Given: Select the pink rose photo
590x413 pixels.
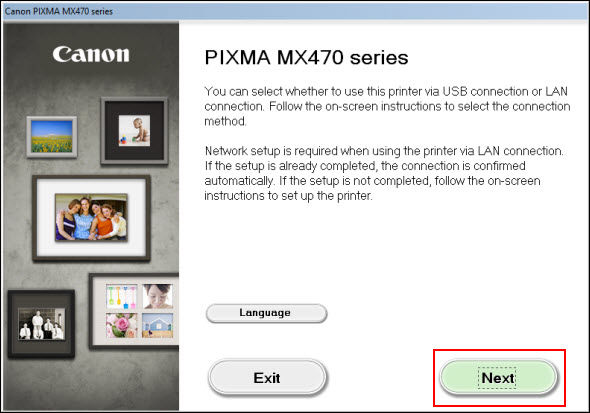Looking at the screenshot, I should click(x=121, y=325).
